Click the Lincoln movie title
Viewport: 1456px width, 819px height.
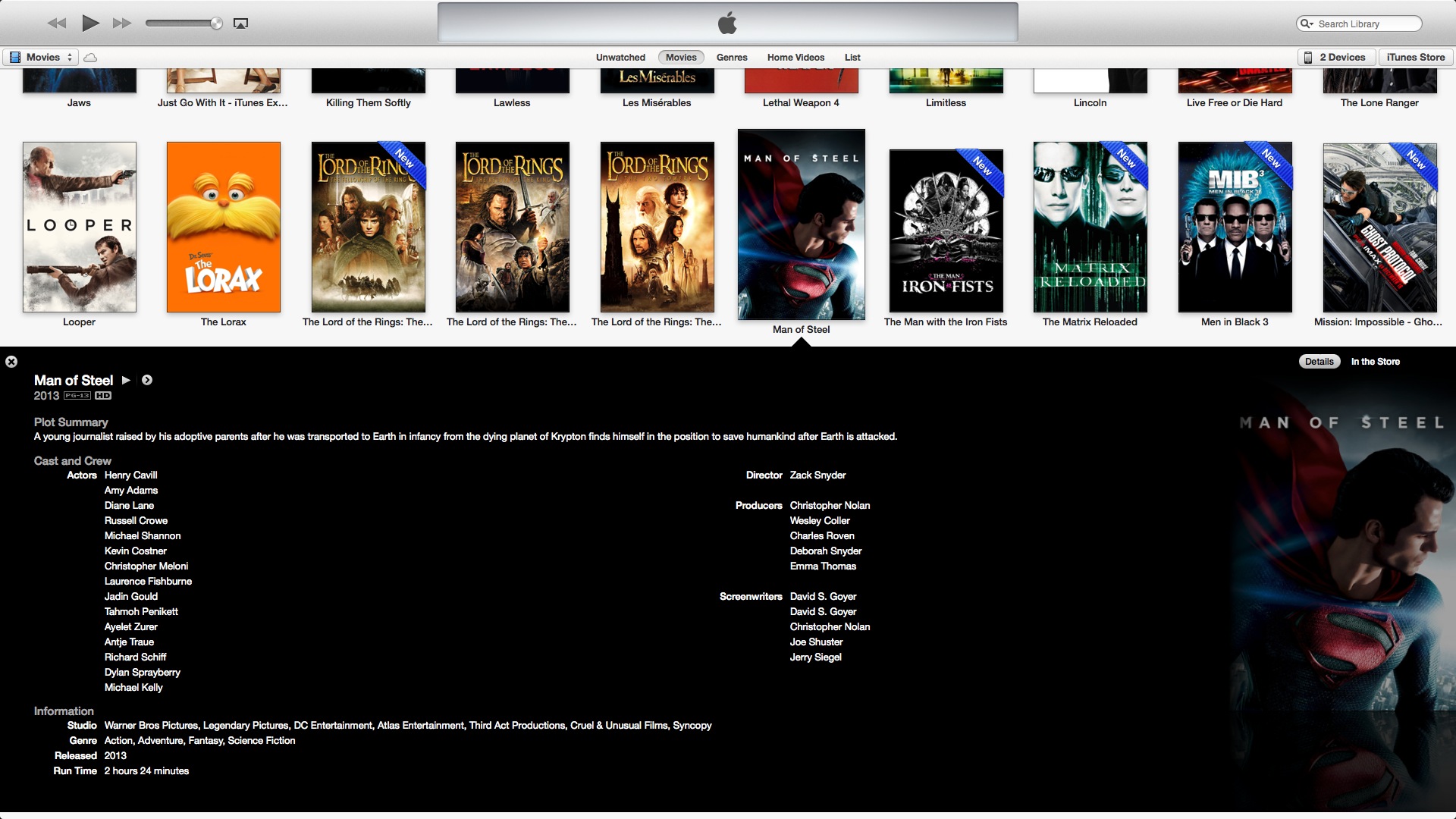(x=1090, y=103)
